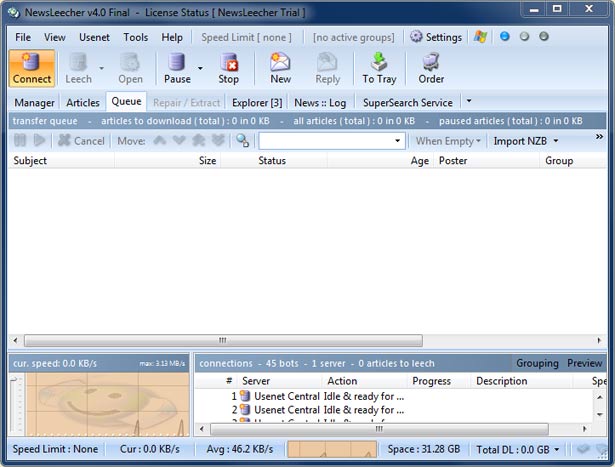Expand the tab bar overflow arrow

pyautogui.click(x=469, y=101)
